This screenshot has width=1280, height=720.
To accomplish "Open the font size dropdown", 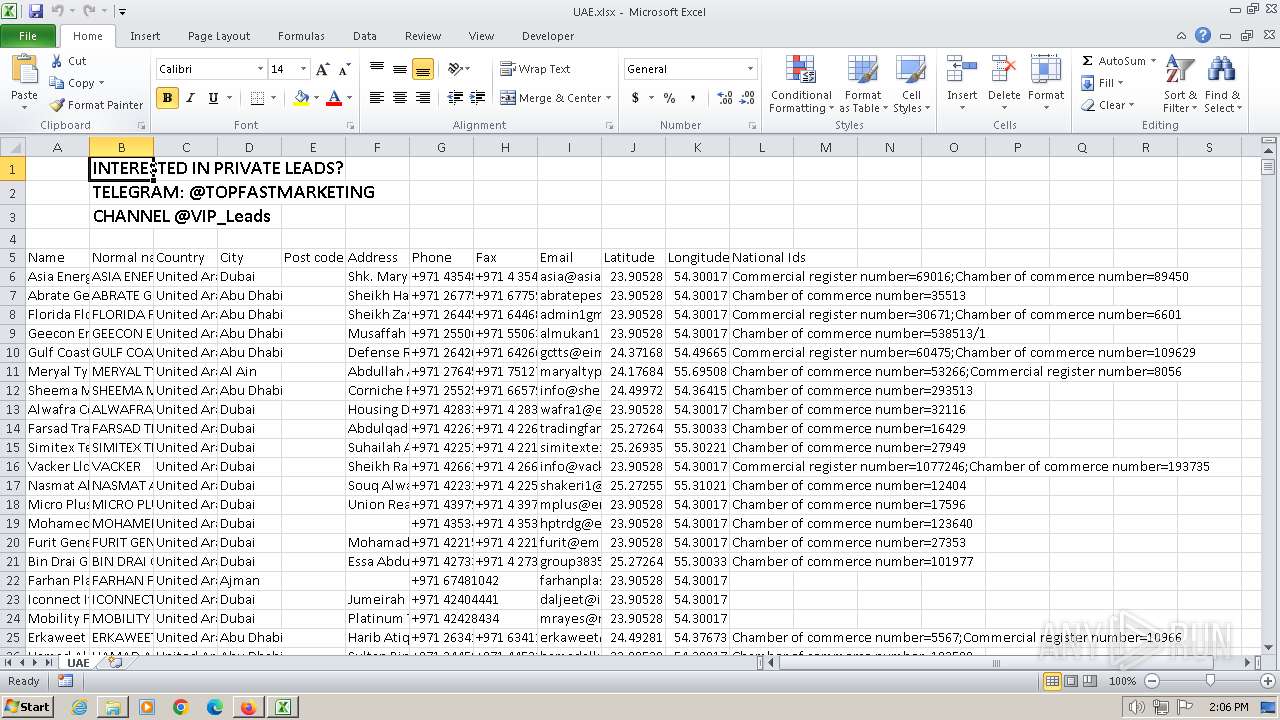I will pyautogui.click(x=303, y=69).
